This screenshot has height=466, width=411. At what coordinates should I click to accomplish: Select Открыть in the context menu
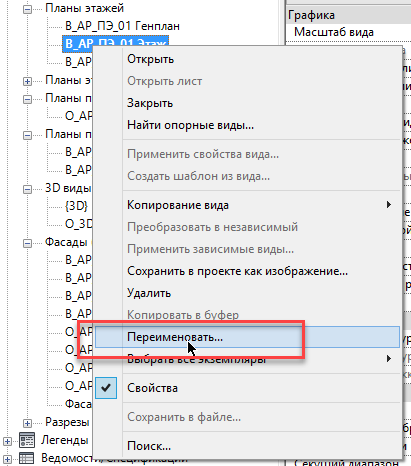coord(150,59)
